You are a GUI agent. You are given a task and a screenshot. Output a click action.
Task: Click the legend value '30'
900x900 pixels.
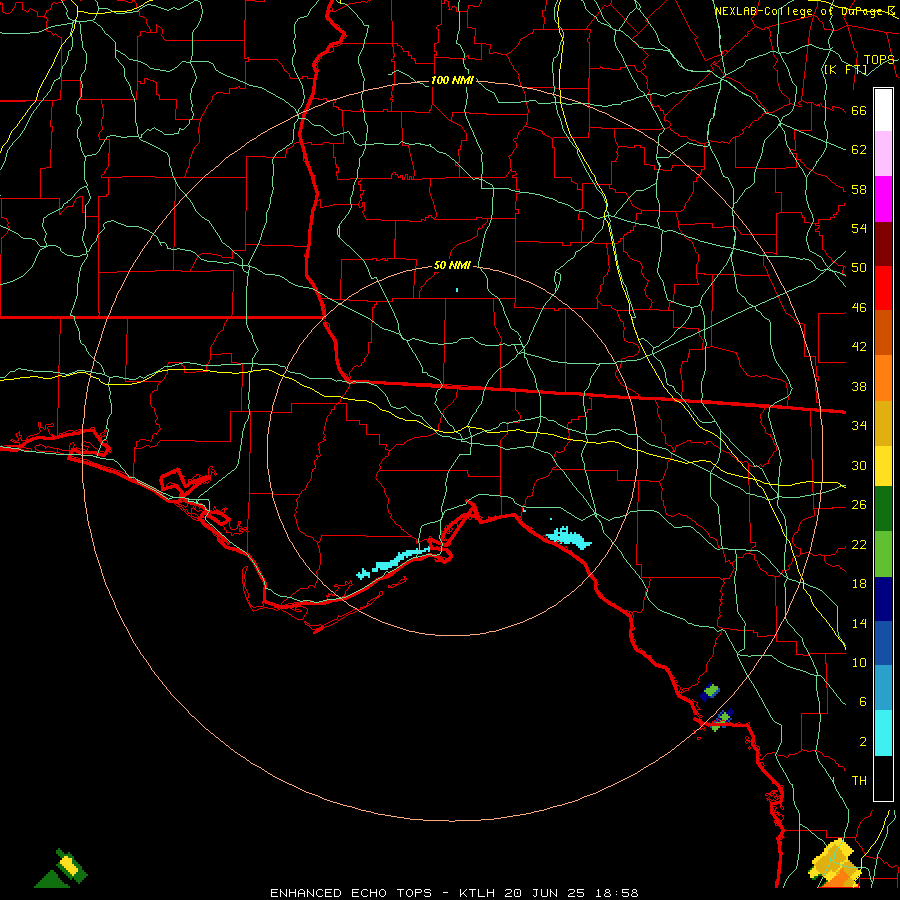pyautogui.click(x=859, y=465)
